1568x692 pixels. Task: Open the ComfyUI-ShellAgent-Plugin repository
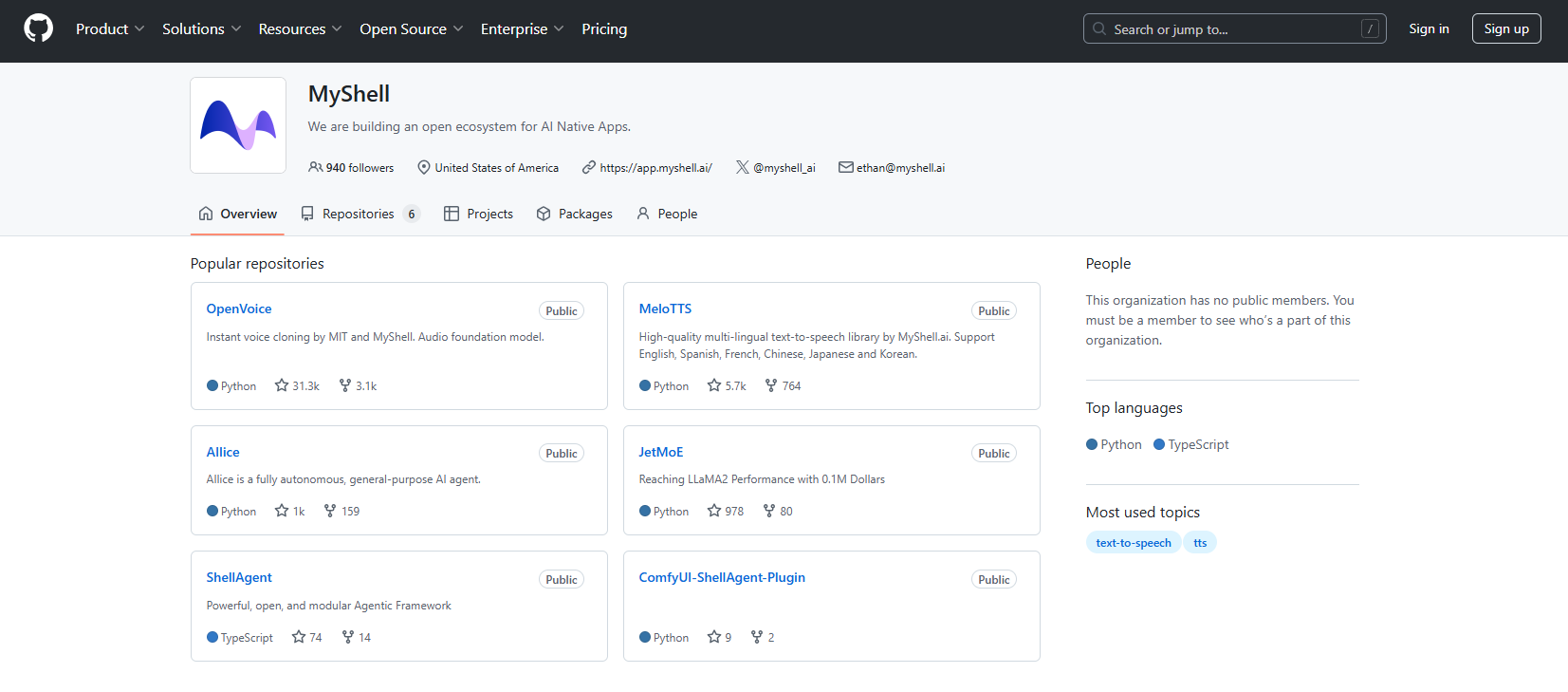722,577
